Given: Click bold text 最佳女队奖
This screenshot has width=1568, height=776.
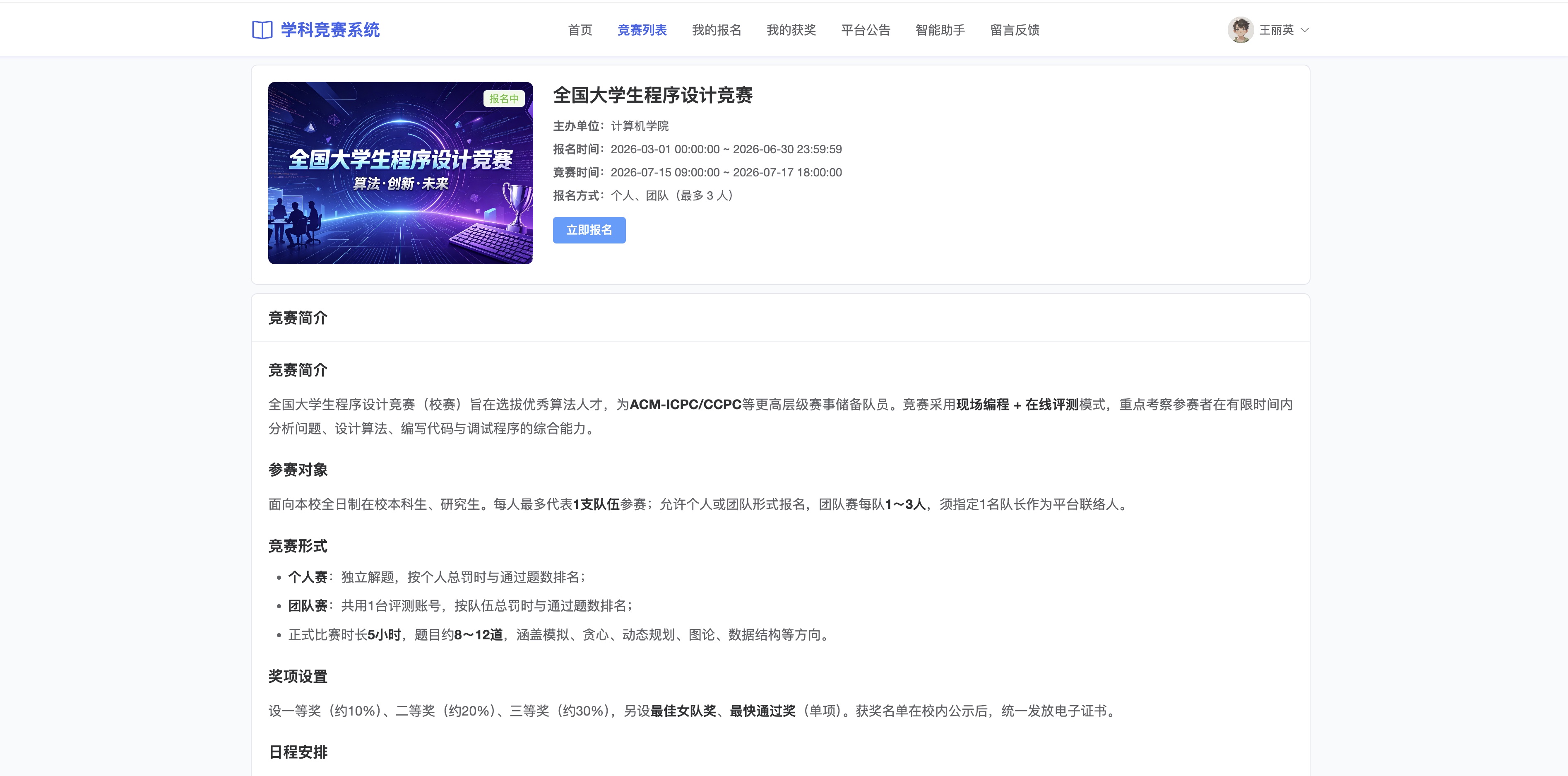Looking at the screenshot, I should 683,711.
